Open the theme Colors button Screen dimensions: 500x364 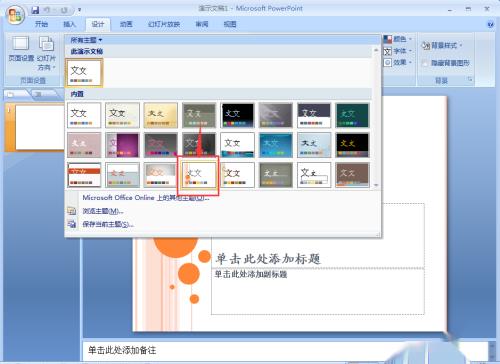click(x=398, y=39)
